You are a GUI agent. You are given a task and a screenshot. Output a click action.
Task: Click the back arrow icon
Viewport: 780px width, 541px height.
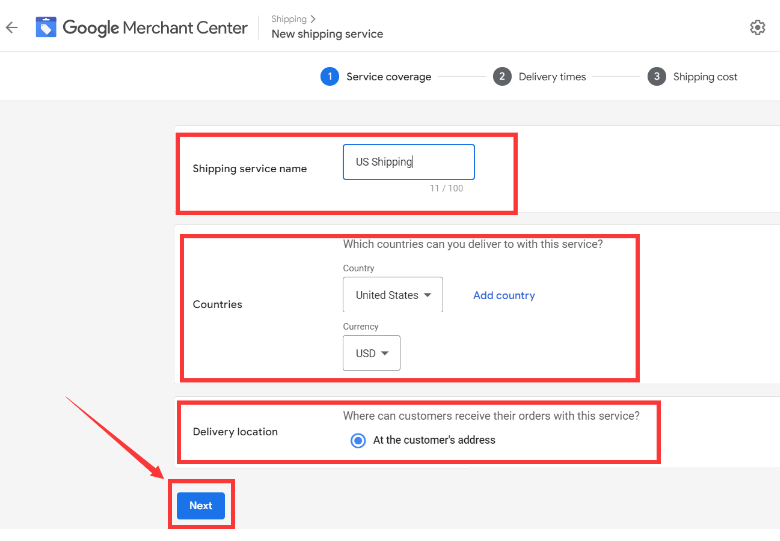[12, 28]
